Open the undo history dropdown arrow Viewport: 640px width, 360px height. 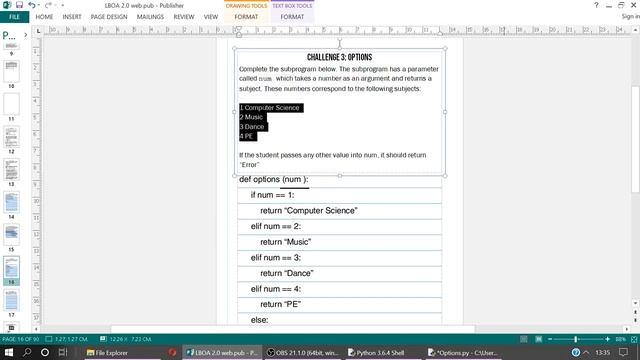click(38, 5)
